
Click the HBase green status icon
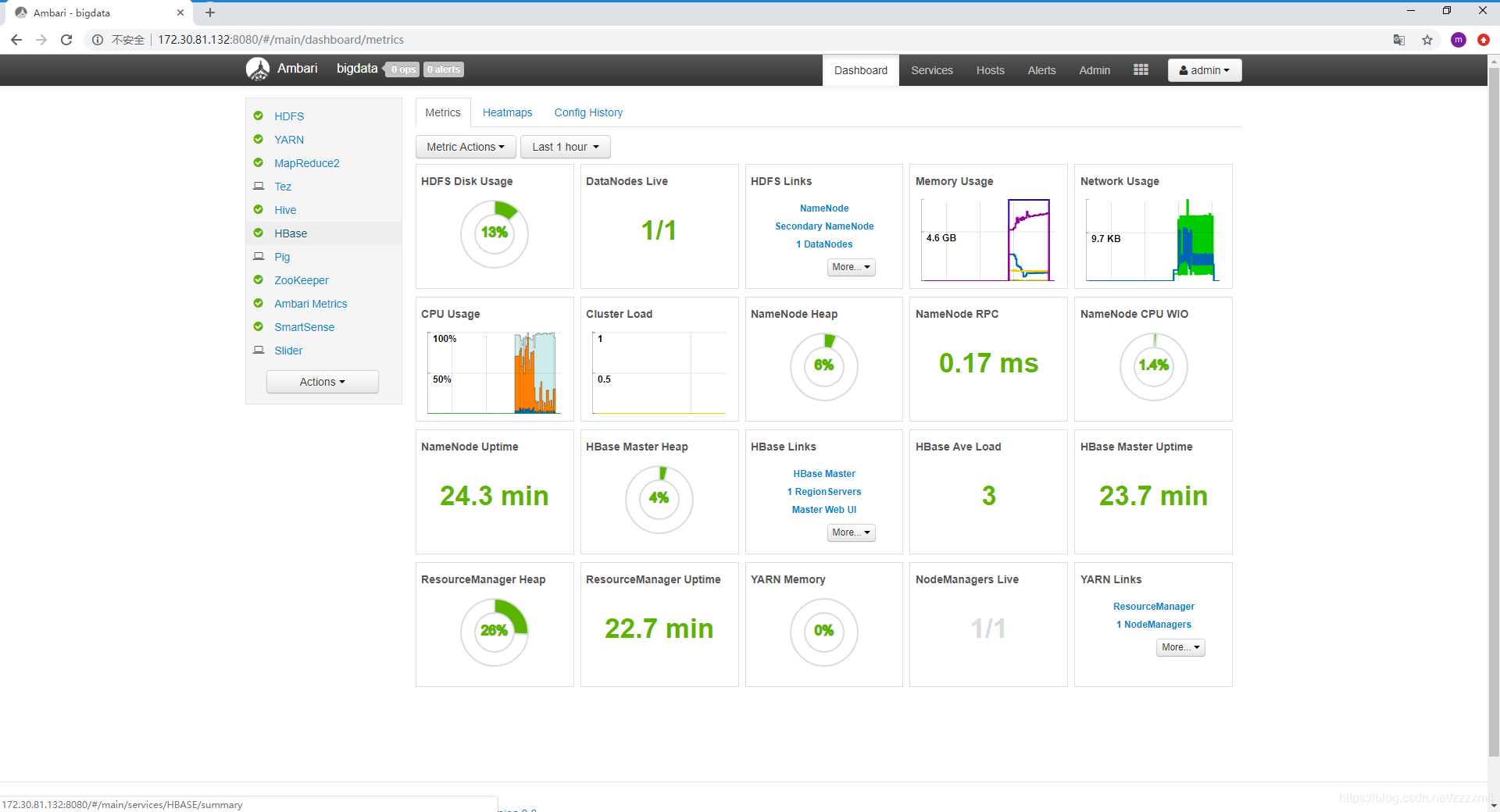[259, 233]
